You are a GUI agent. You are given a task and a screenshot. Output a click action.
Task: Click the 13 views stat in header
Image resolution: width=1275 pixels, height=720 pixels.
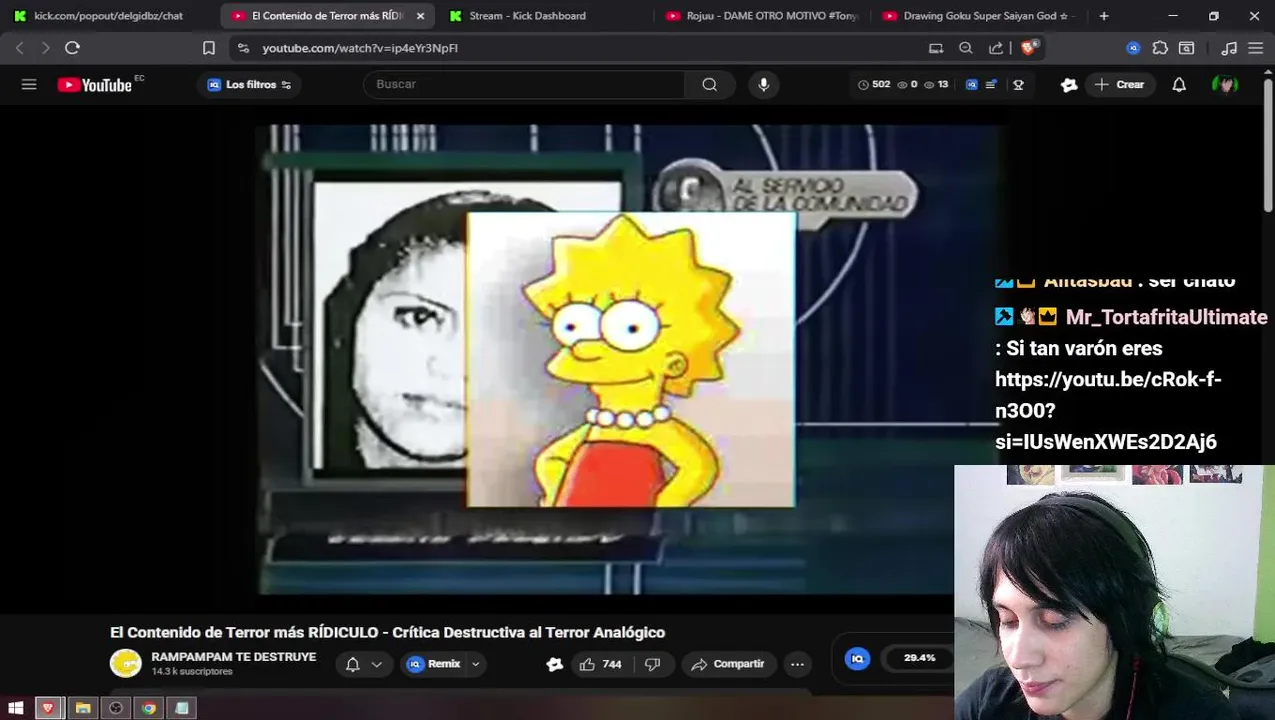click(936, 85)
